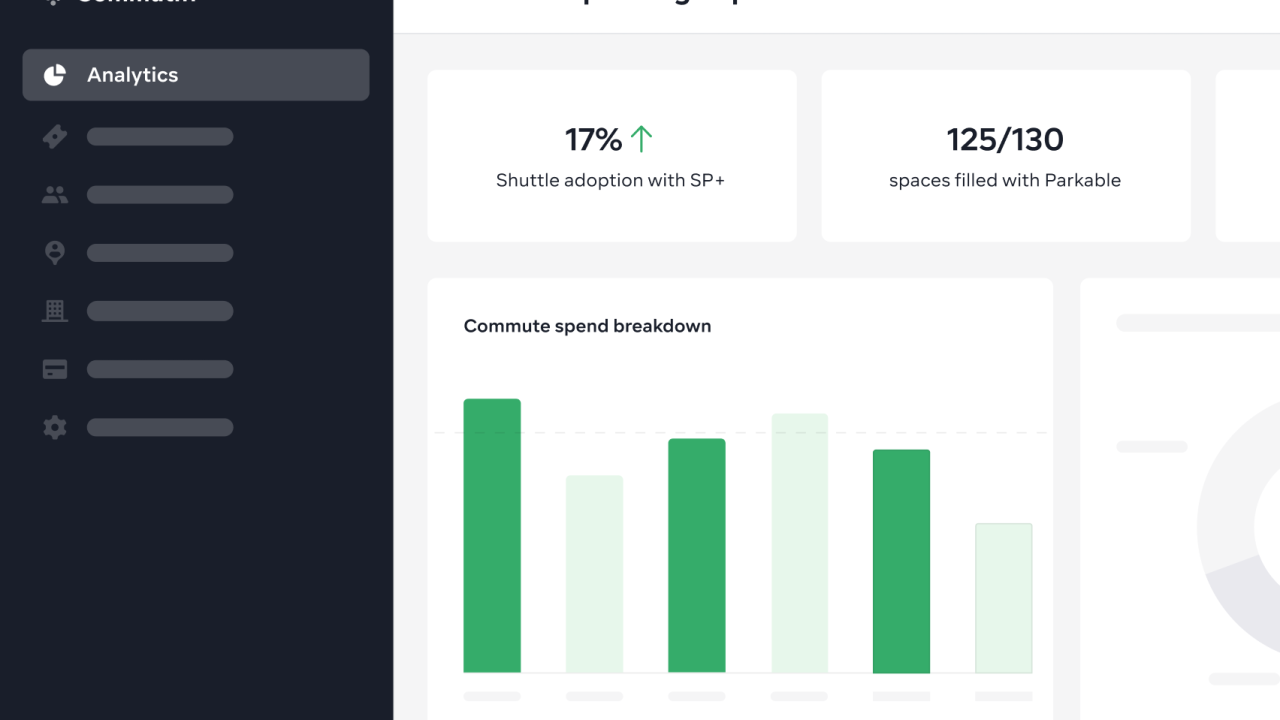1280x720 pixels.
Task: Select the payment card icon in the sidebar
Action: point(55,368)
